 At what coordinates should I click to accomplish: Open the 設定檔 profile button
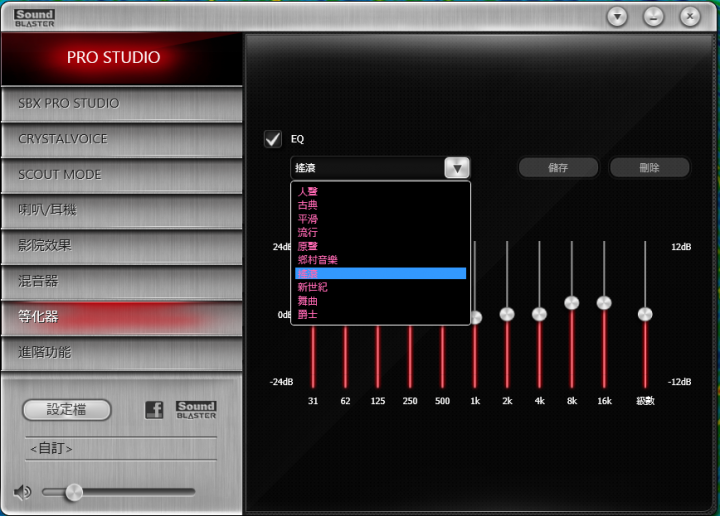pos(67,409)
